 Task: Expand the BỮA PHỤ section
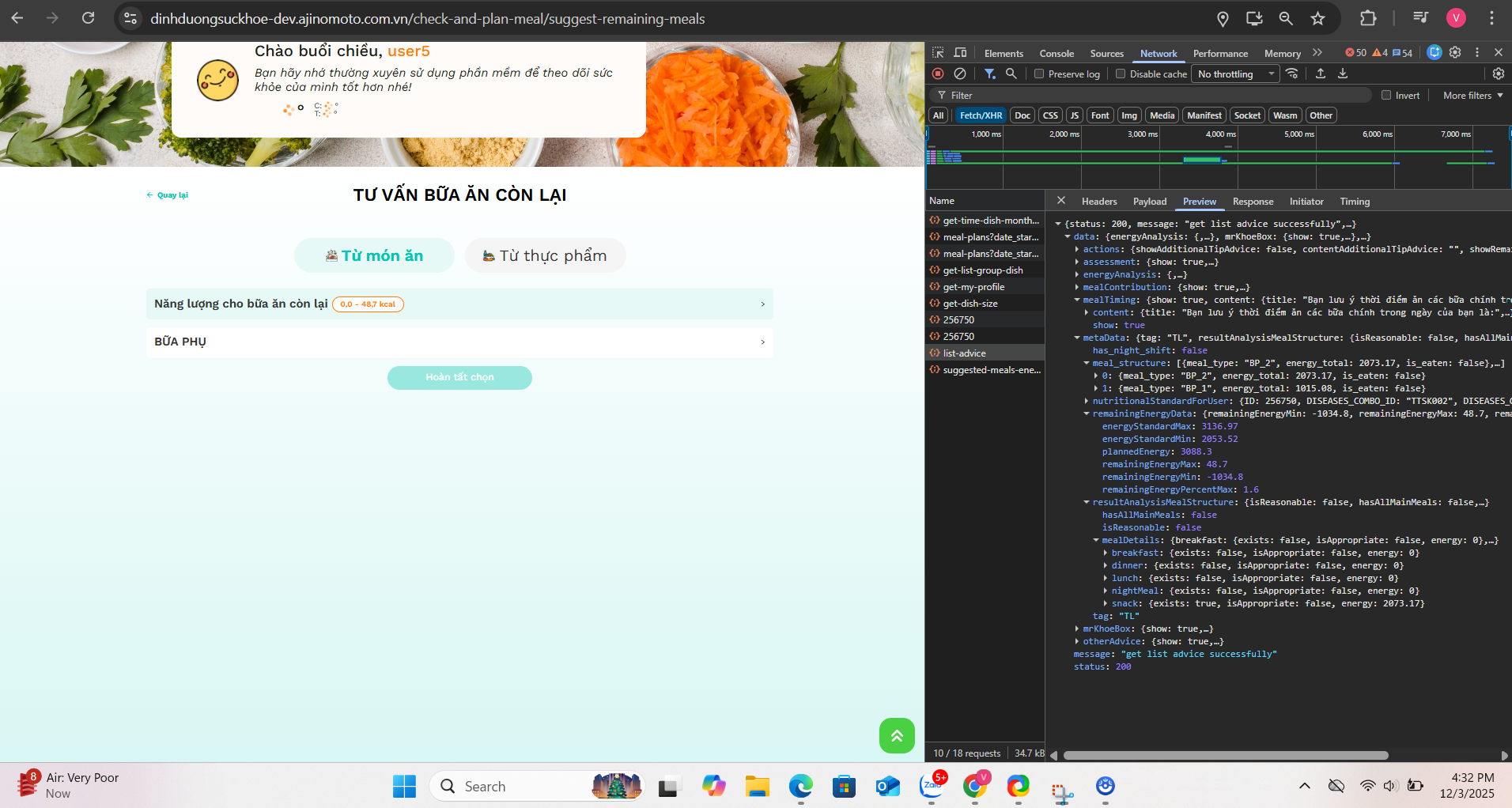(x=459, y=342)
